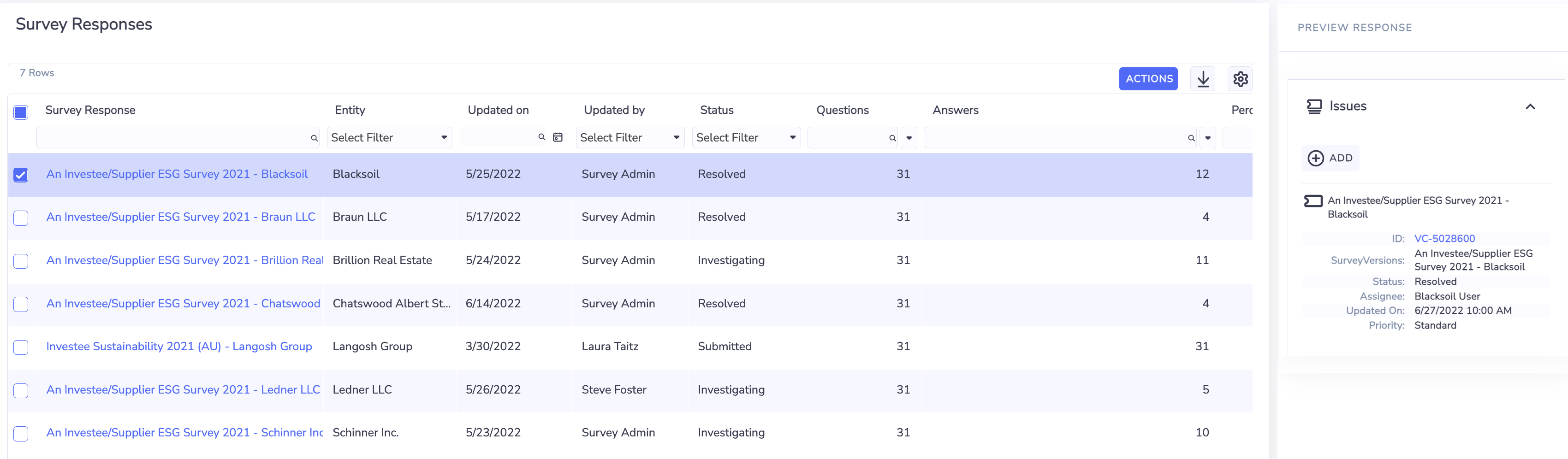Open Questions filter operator dropdown arrow
The image size is (1568, 459).
[x=909, y=138]
